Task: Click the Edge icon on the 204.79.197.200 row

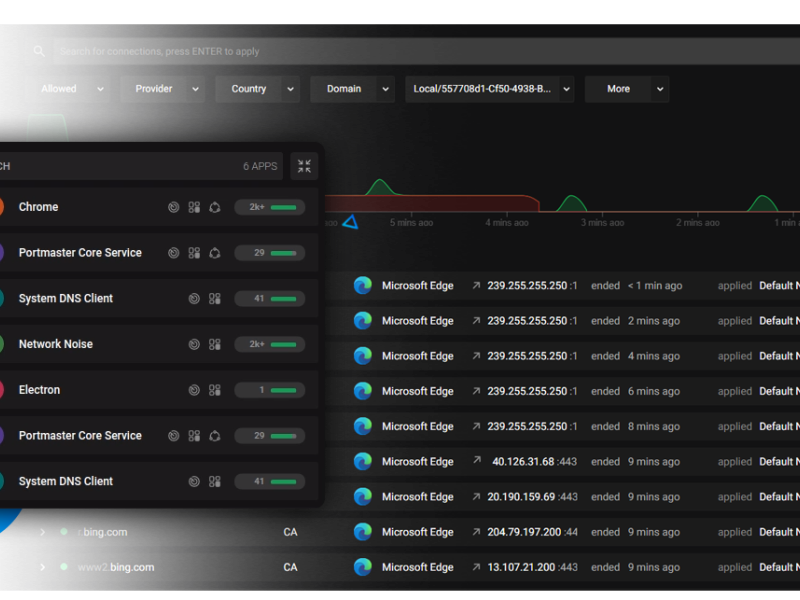Action: tap(363, 532)
